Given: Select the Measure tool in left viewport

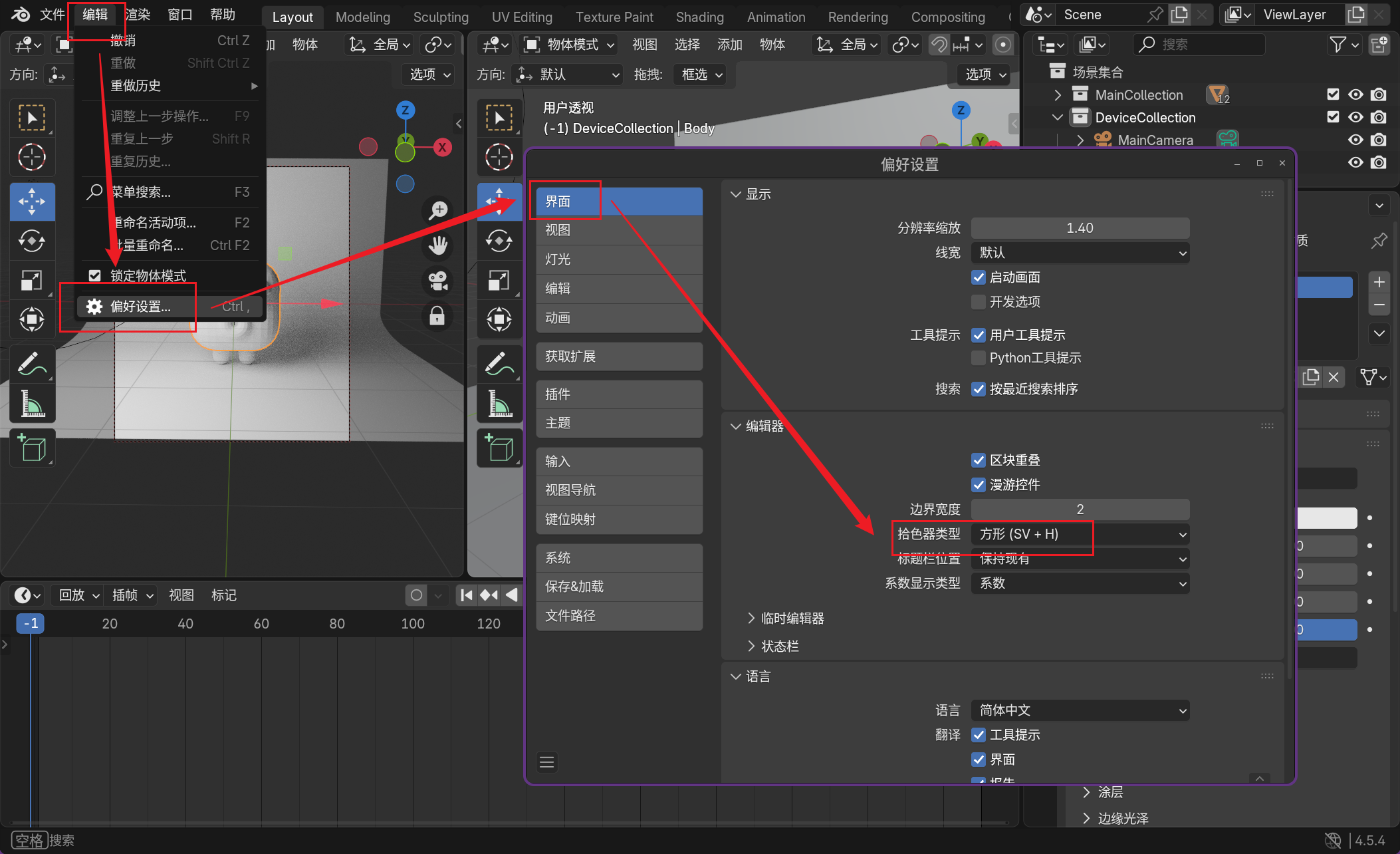Looking at the screenshot, I should click(x=32, y=404).
